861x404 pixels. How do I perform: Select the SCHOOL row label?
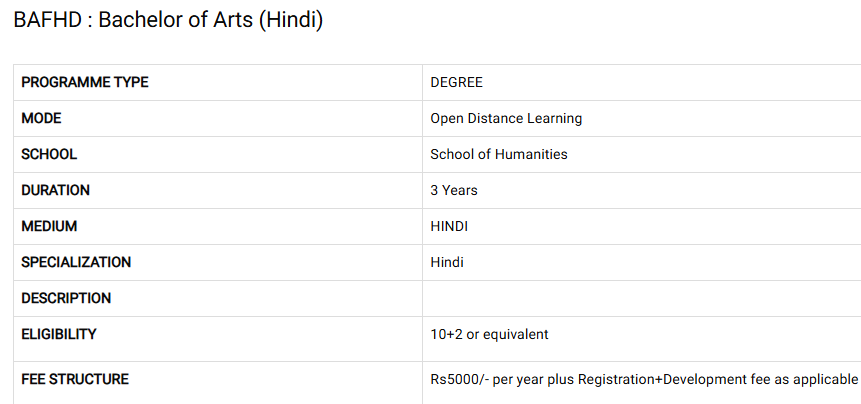[49, 154]
